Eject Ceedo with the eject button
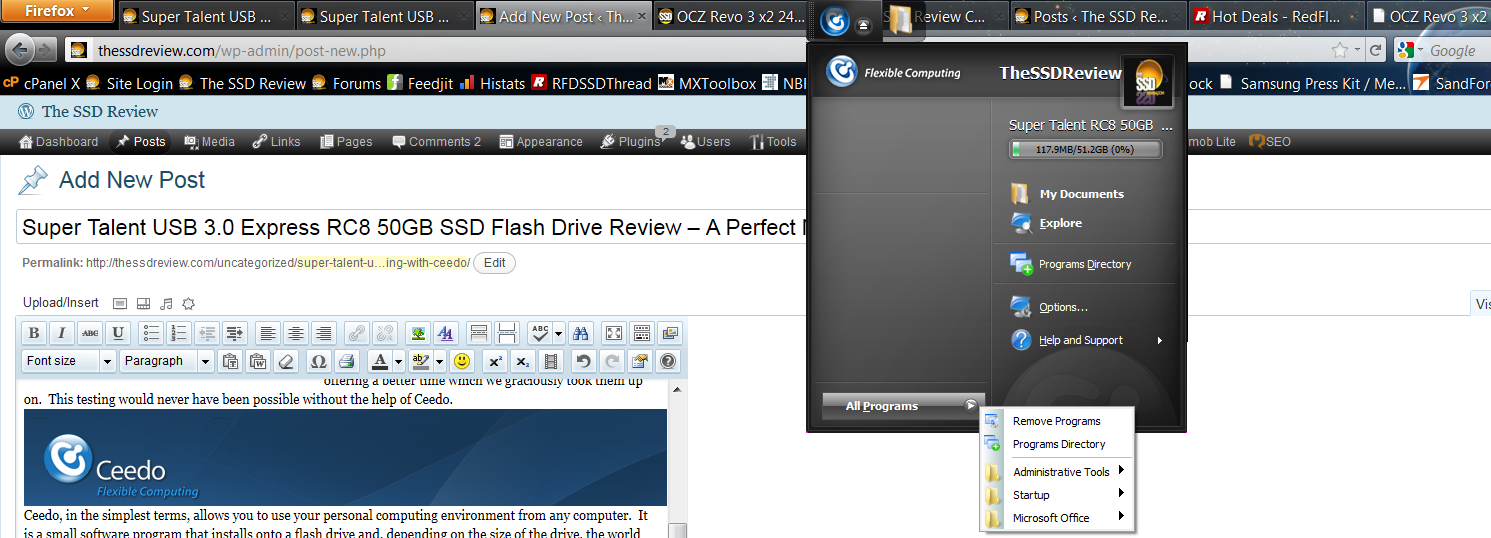Screen dimensions: 1491x538 864,23
